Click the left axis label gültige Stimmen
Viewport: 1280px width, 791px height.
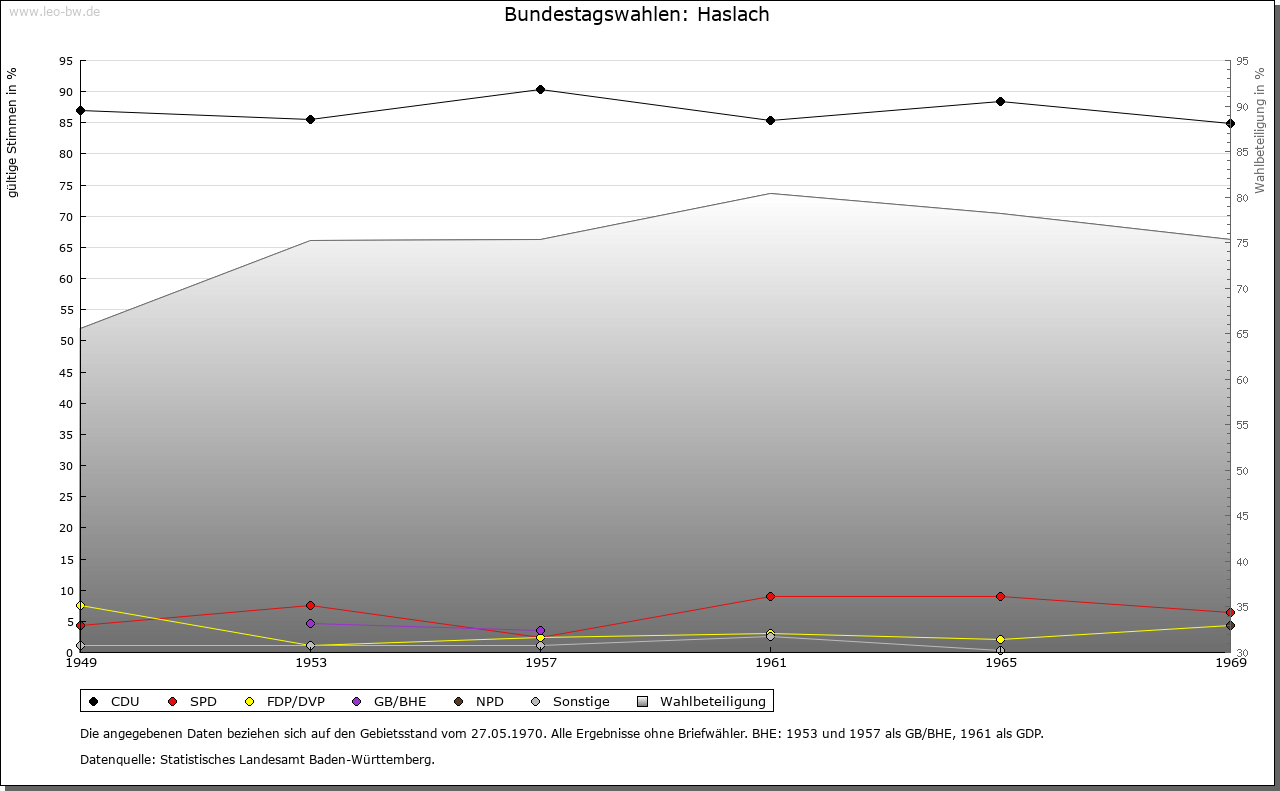13,132
